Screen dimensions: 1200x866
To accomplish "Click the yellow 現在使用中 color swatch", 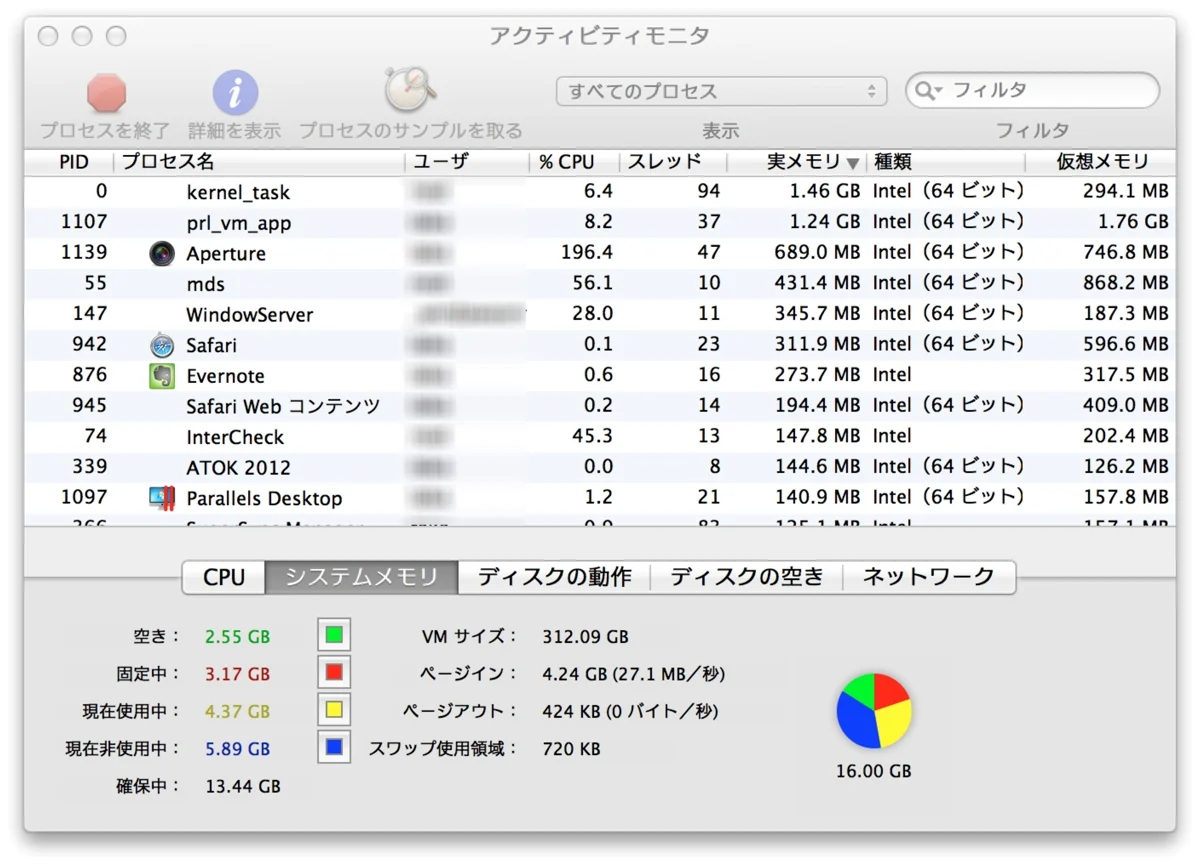I will pyautogui.click(x=334, y=710).
